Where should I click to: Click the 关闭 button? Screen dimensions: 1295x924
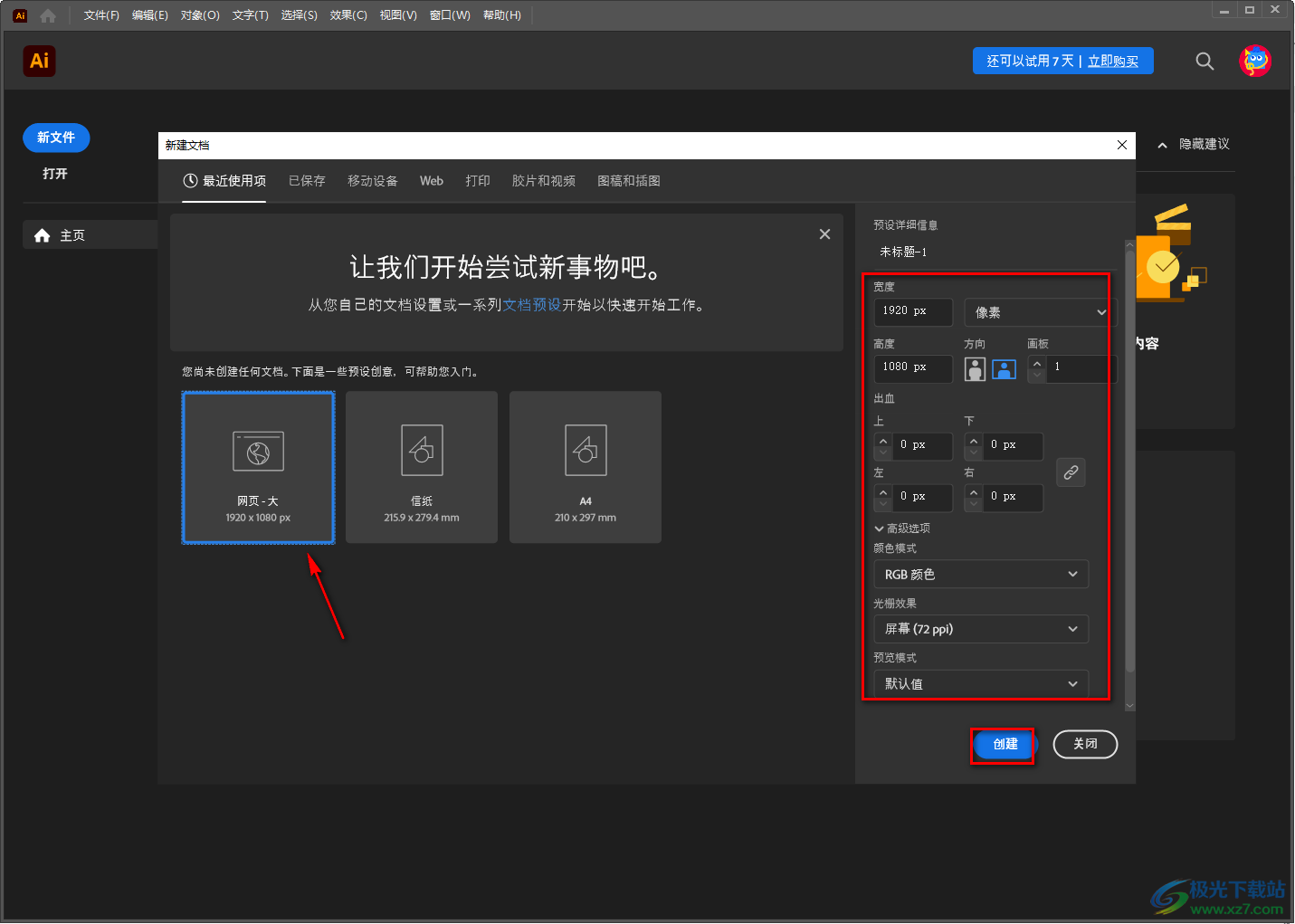(1085, 745)
